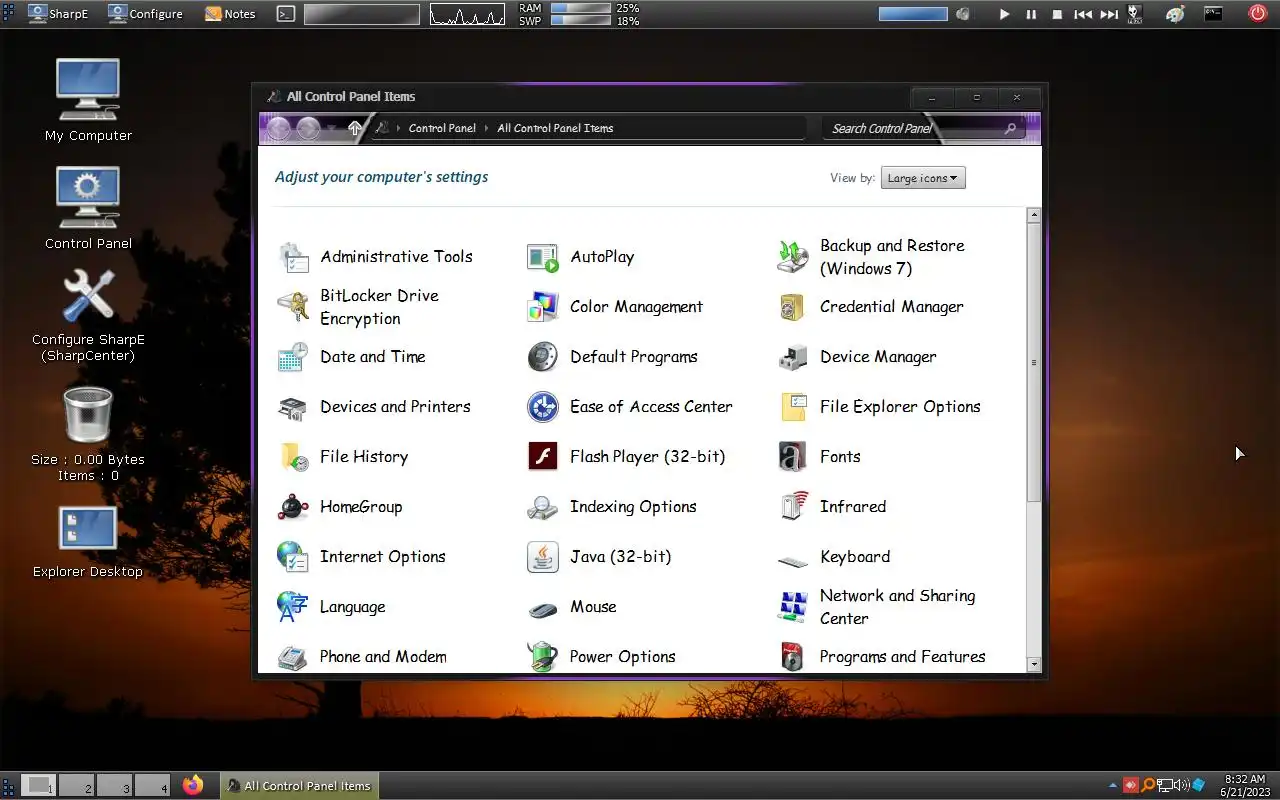Open the Power Options battery icon
The width and height of the screenshot is (1280, 800).
tap(543, 657)
